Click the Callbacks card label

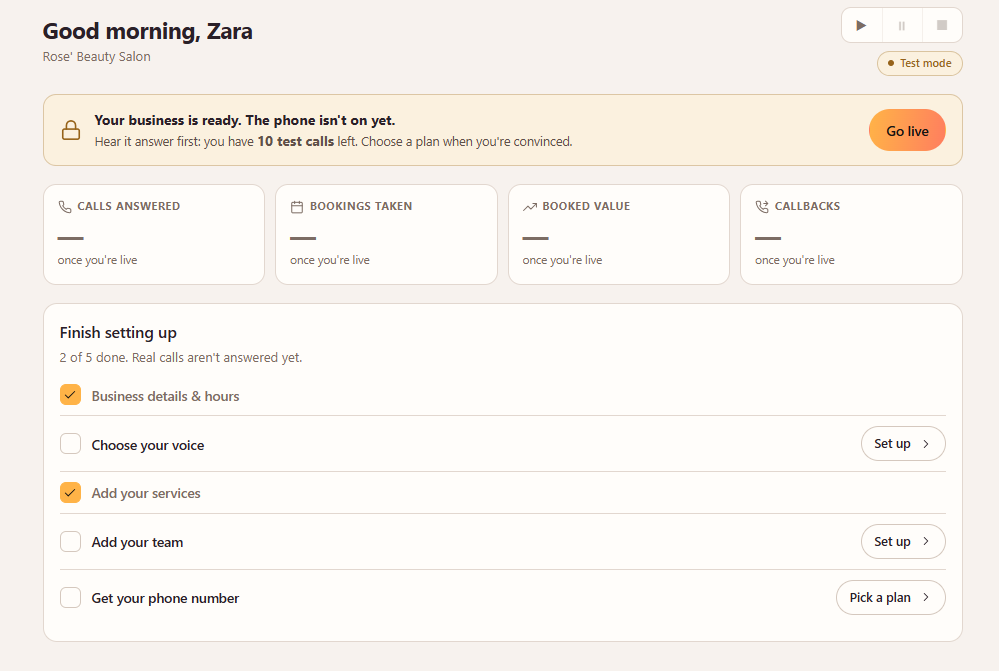(x=807, y=206)
